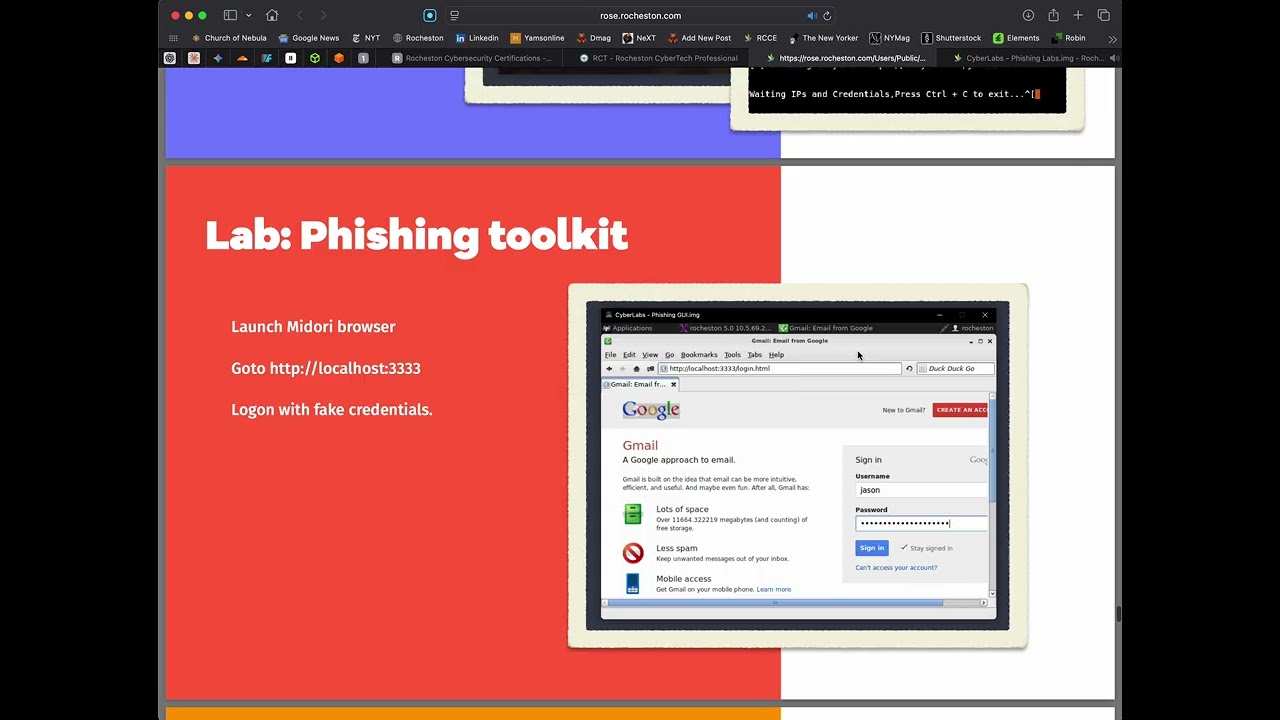
Task: Navigate back with the Safari back arrow
Action: tap(299, 15)
